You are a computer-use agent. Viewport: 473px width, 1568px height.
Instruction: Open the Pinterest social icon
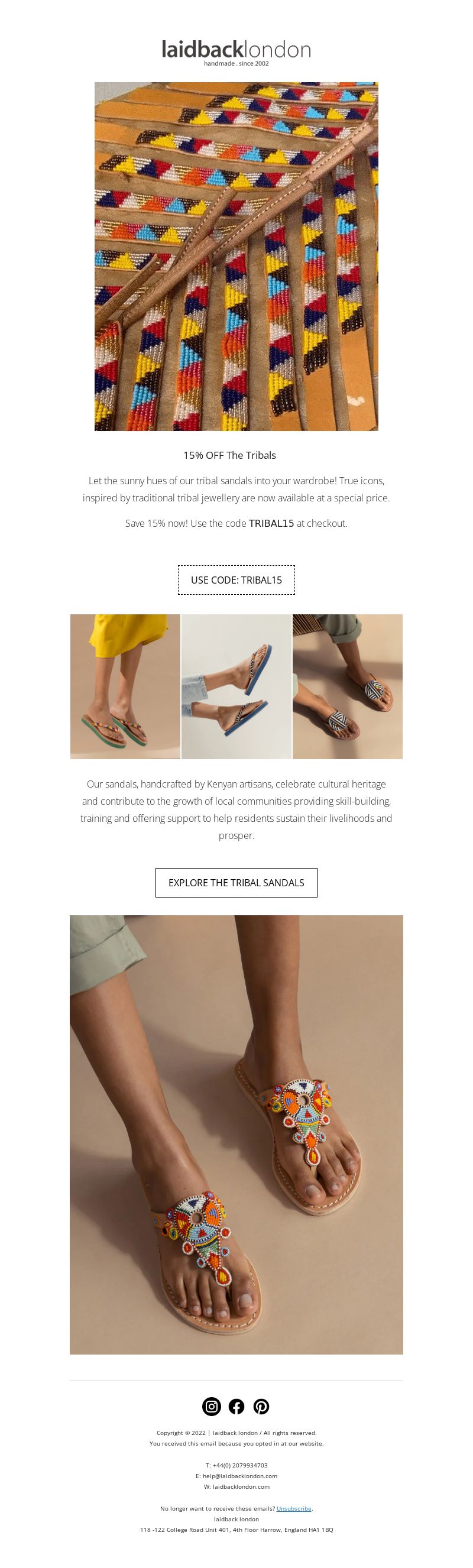point(261,1406)
